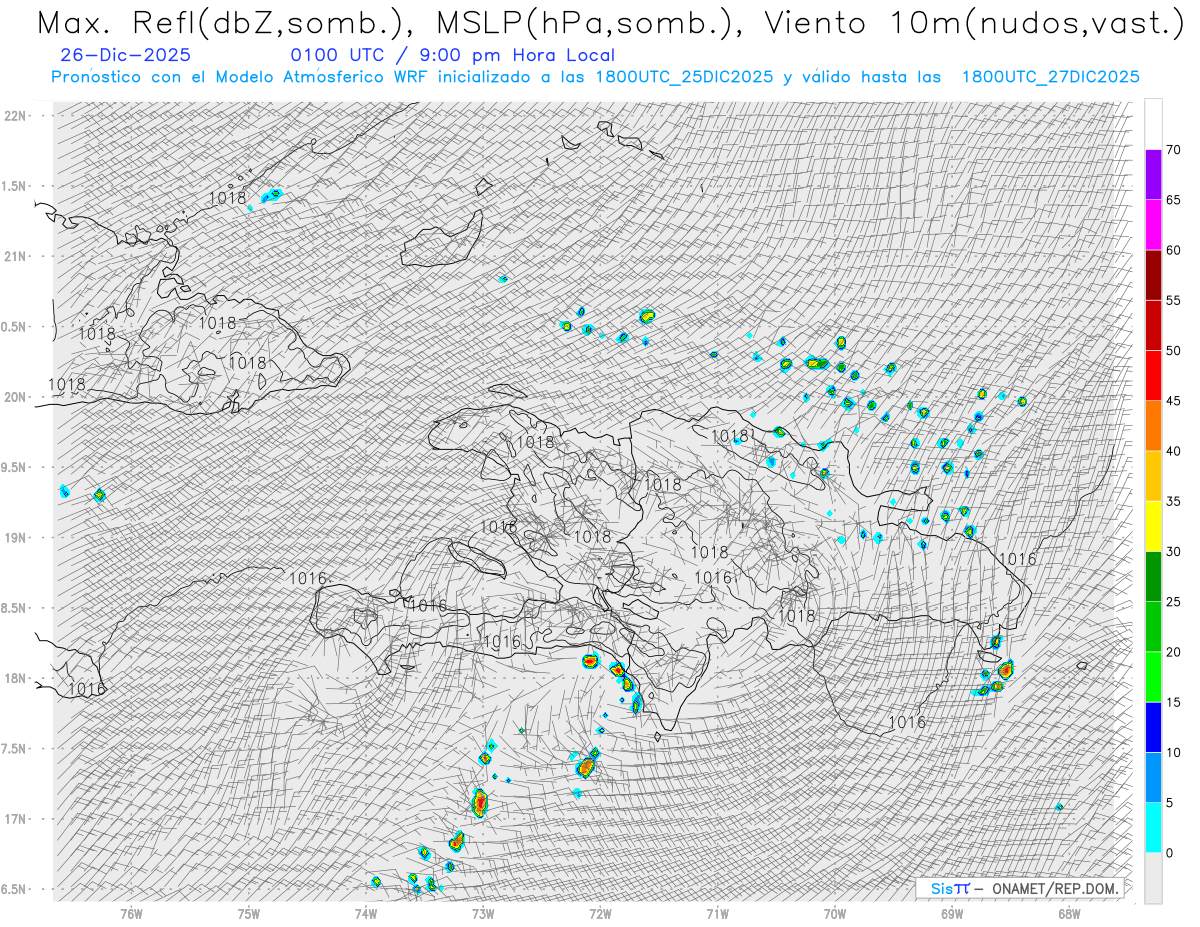The height and width of the screenshot is (927, 1200).
Task: Click the '75W' longitude axis label
Action: (x=248, y=913)
